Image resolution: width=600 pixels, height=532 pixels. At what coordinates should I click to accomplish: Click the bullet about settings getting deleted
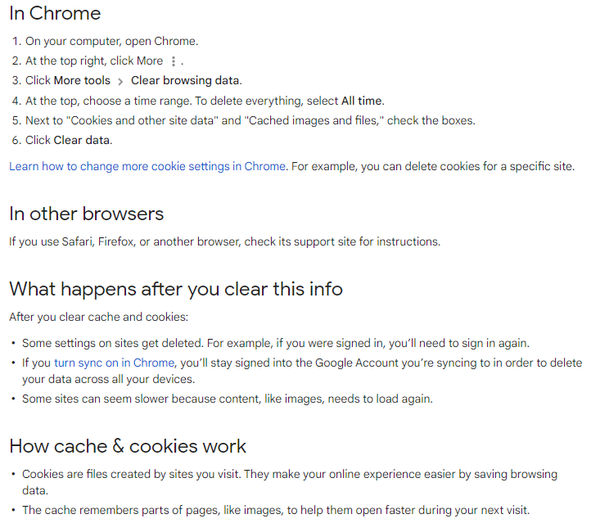[x=275, y=343]
